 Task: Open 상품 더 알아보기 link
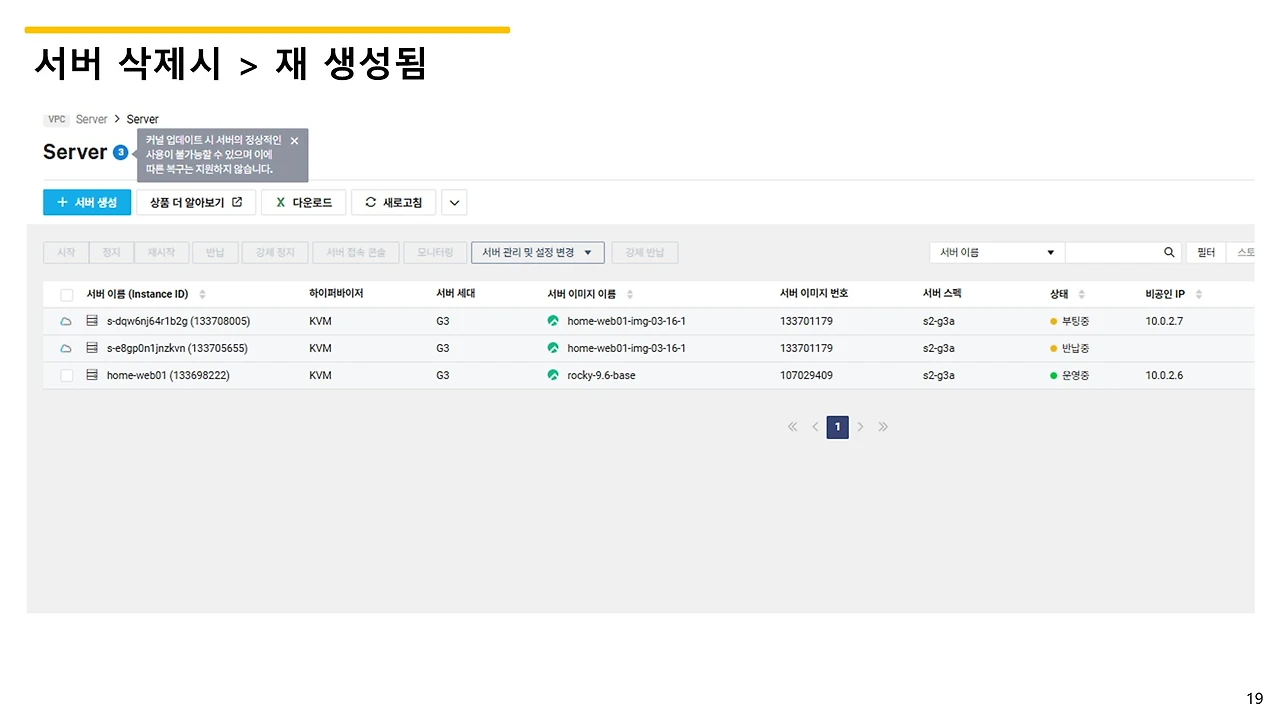[x=196, y=202]
